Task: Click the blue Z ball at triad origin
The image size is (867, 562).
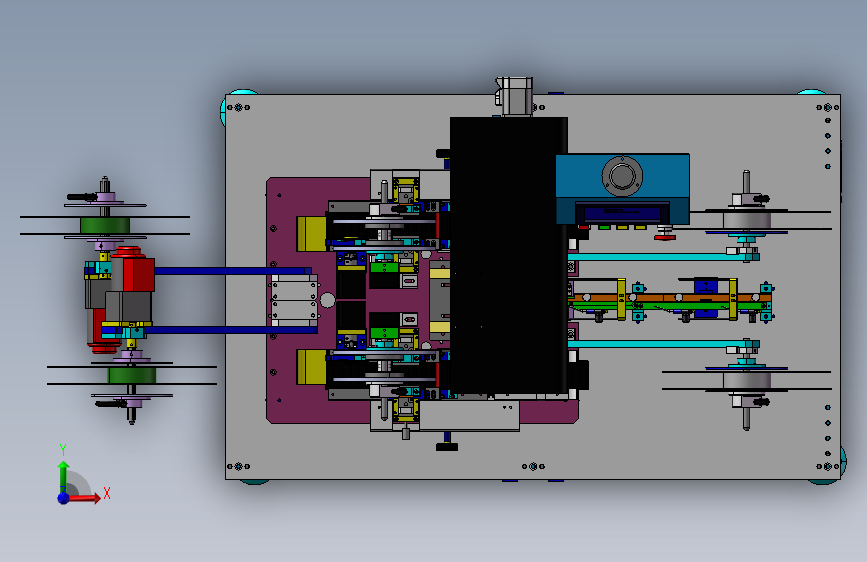Action: [64, 498]
